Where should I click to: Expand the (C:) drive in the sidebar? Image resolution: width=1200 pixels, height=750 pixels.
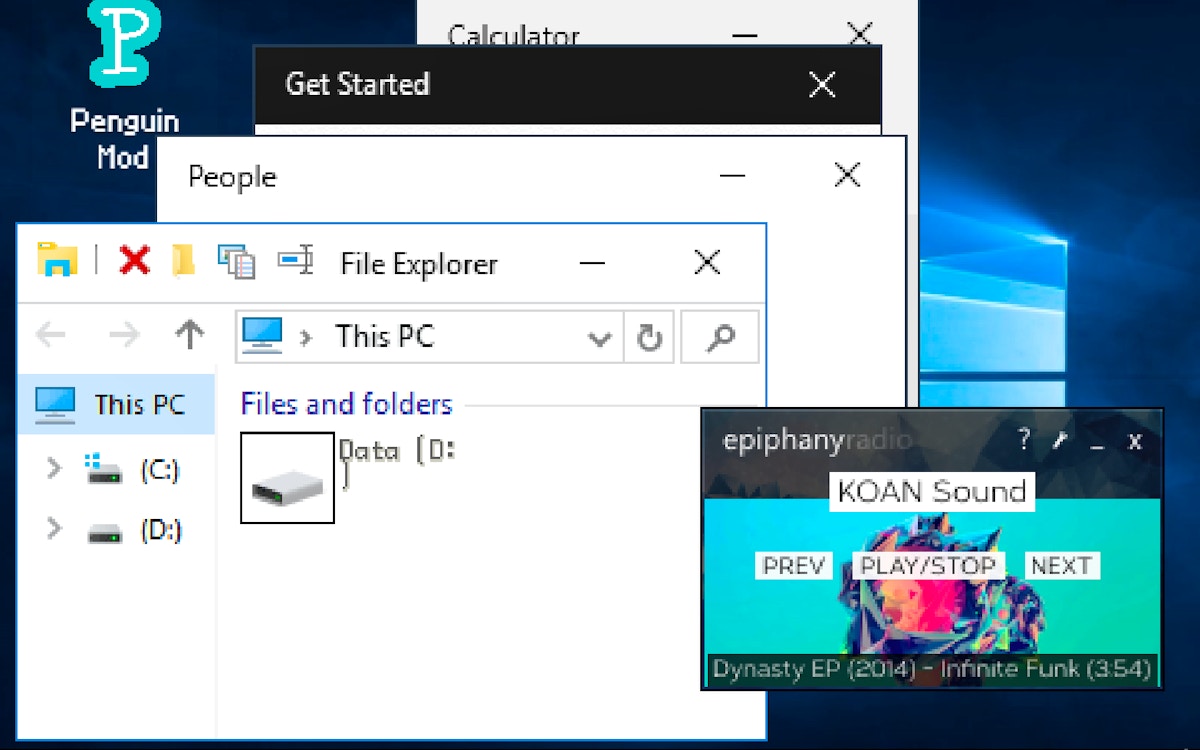coord(52,470)
